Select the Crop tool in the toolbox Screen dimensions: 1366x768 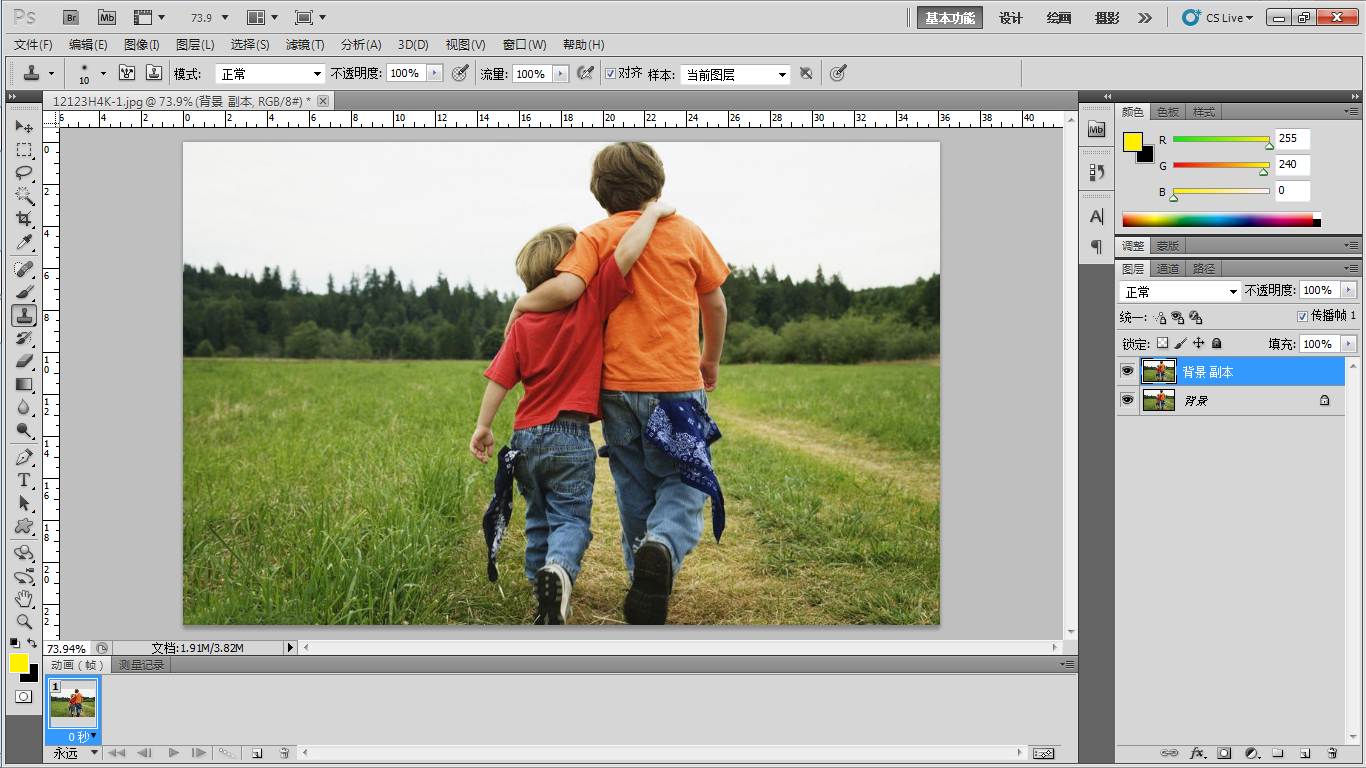click(x=24, y=218)
